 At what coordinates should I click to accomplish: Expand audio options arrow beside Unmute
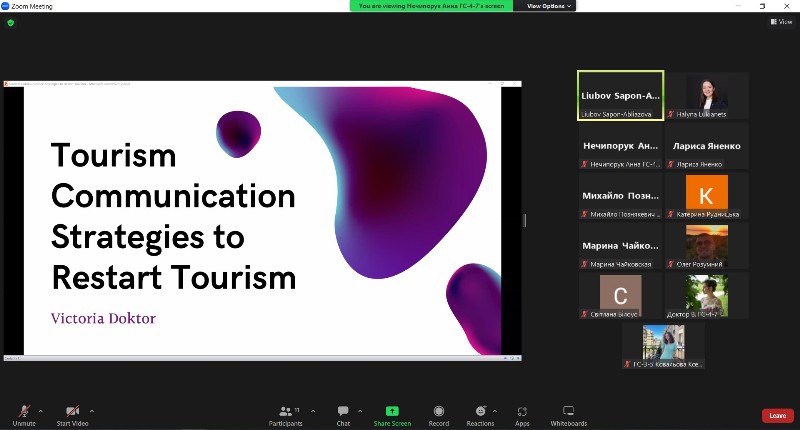pos(40,410)
